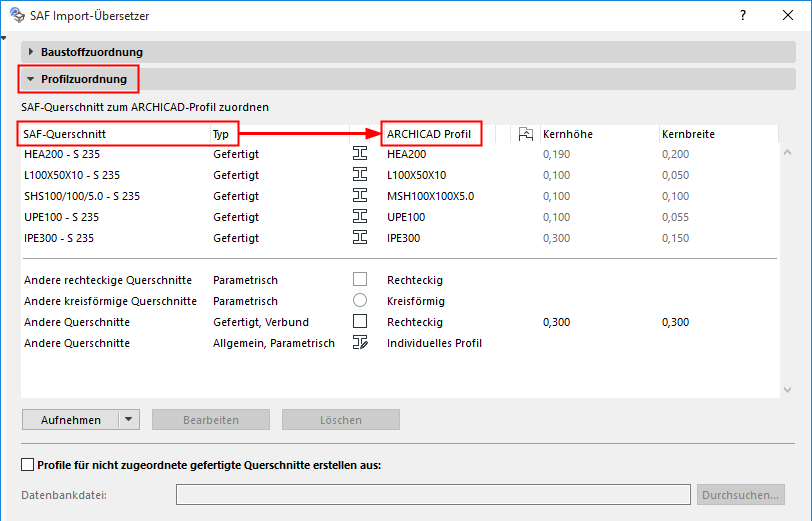
Task: Click the L100X50X10 ARCHICAD profile name cell
Action: click(x=416, y=175)
